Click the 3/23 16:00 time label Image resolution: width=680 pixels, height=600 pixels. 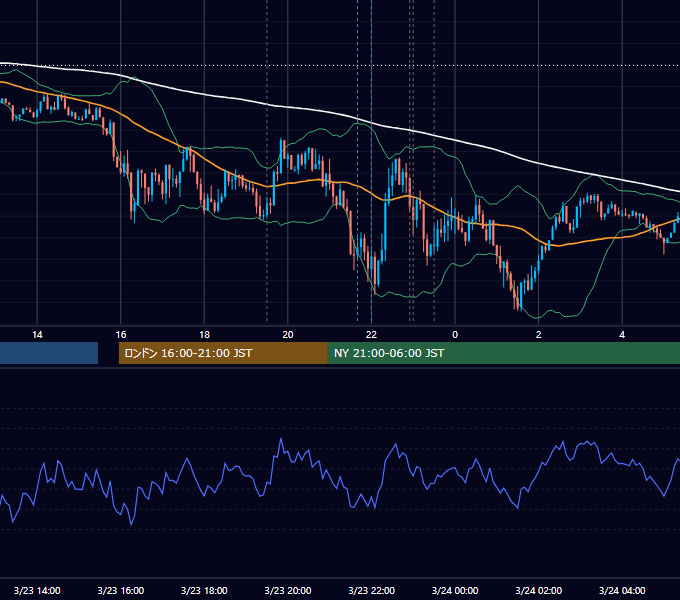(x=121, y=590)
